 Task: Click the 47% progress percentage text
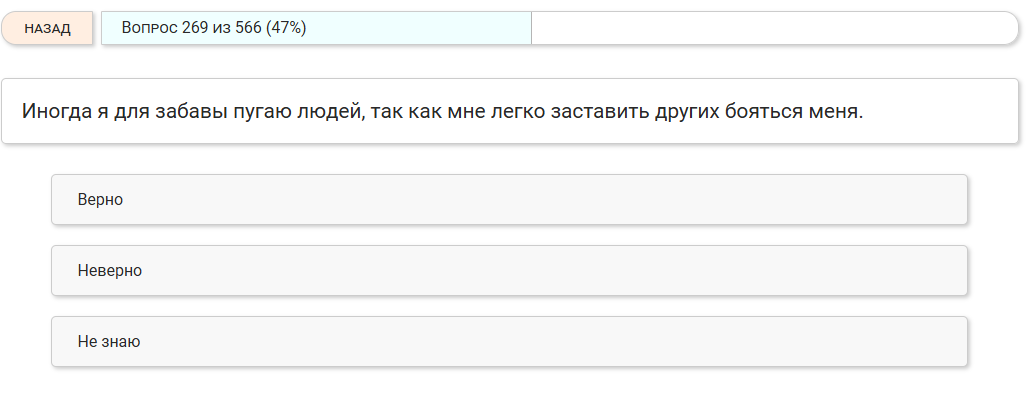coord(286,28)
